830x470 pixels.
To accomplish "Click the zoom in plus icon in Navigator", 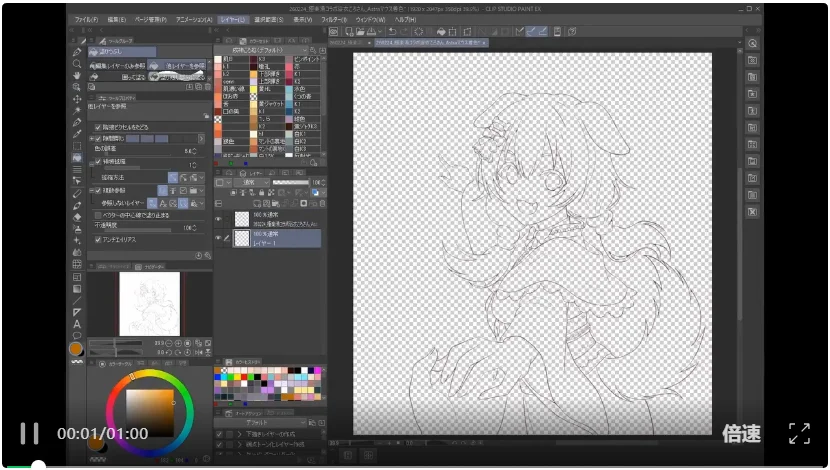I will pos(178,344).
